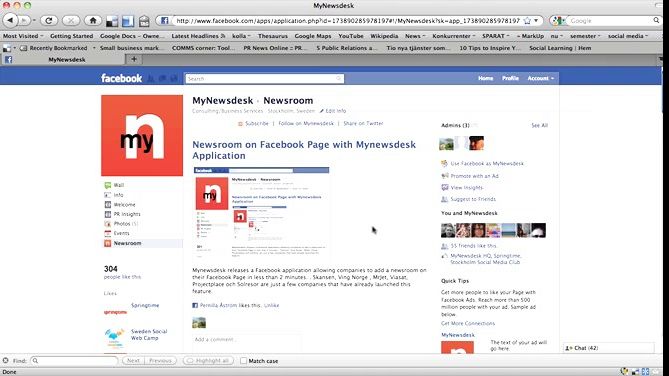Viewport: 669px width, 376px height.
Task: Open the News bookmarks folder
Action: click(415, 36)
